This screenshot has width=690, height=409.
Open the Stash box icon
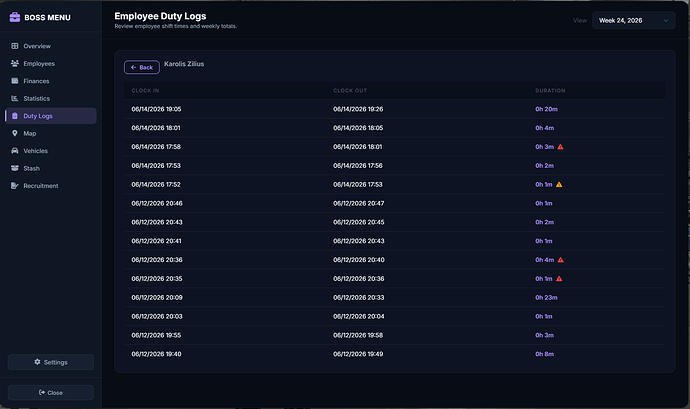[15, 168]
